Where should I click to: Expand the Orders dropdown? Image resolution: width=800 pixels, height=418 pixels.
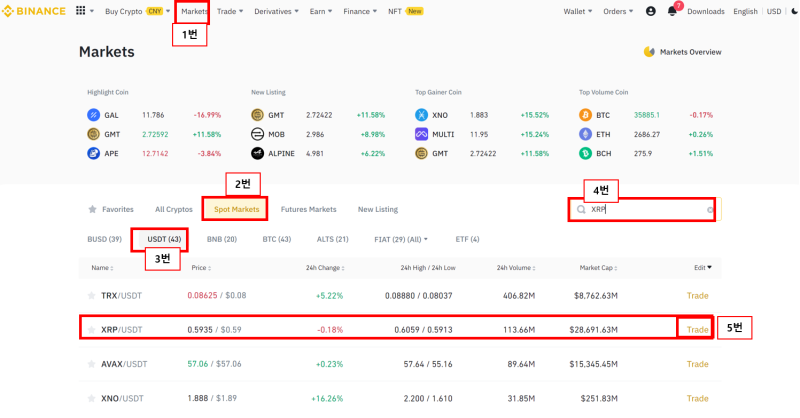618,11
